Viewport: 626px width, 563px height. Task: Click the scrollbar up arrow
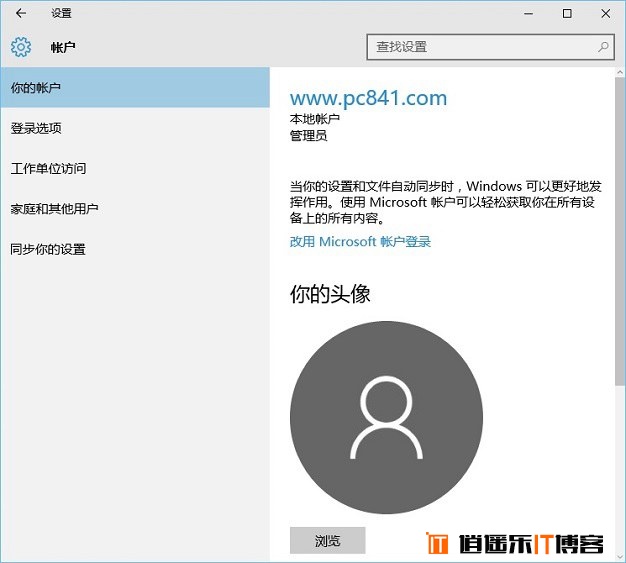[x=620, y=73]
